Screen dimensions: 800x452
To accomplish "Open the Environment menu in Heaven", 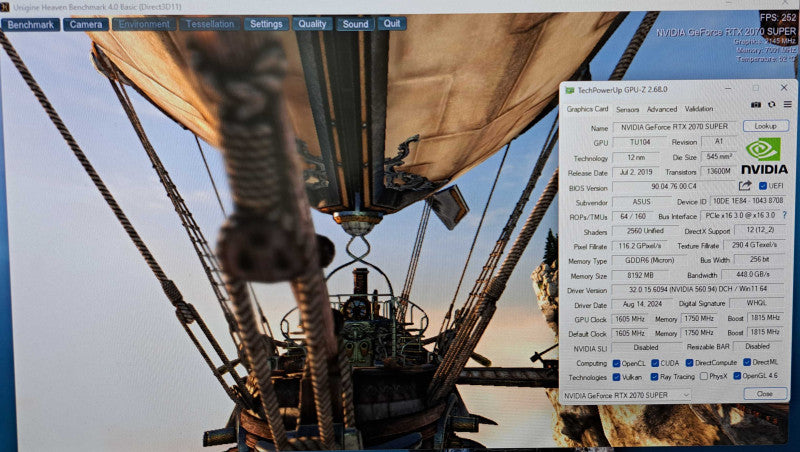I will (x=144, y=24).
